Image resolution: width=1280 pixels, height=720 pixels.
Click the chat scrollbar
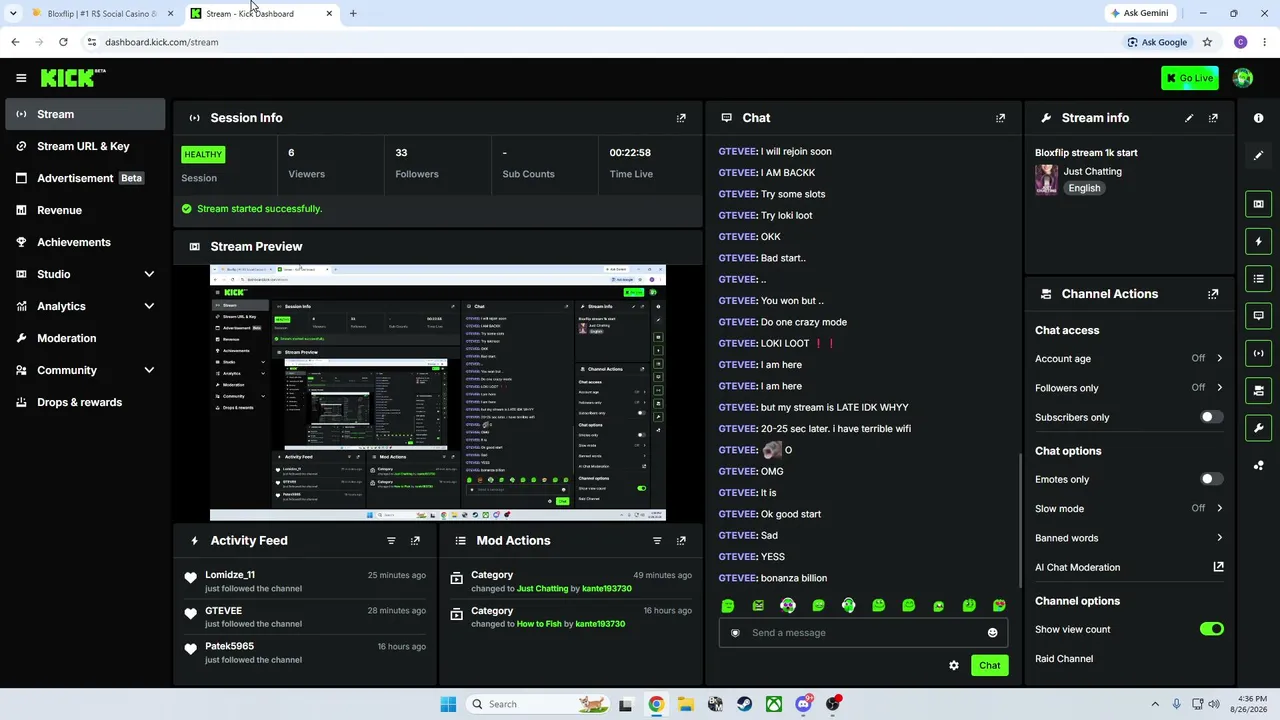point(1019,520)
